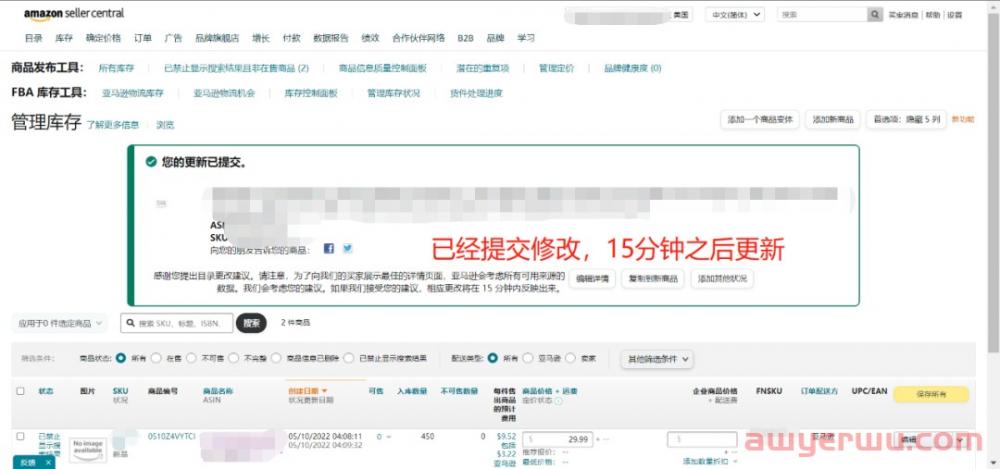Click the No image available thumbnail
This screenshot has height=469, width=1000.
88,449
